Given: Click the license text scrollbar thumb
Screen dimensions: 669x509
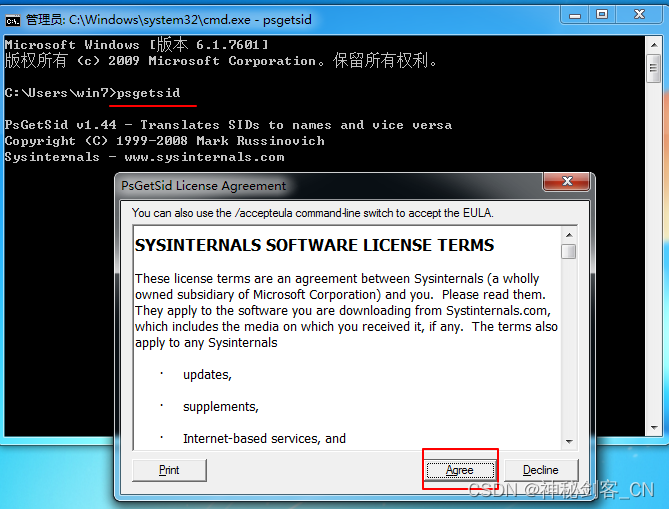Looking at the screenshot, I should (x=569, y=251).
